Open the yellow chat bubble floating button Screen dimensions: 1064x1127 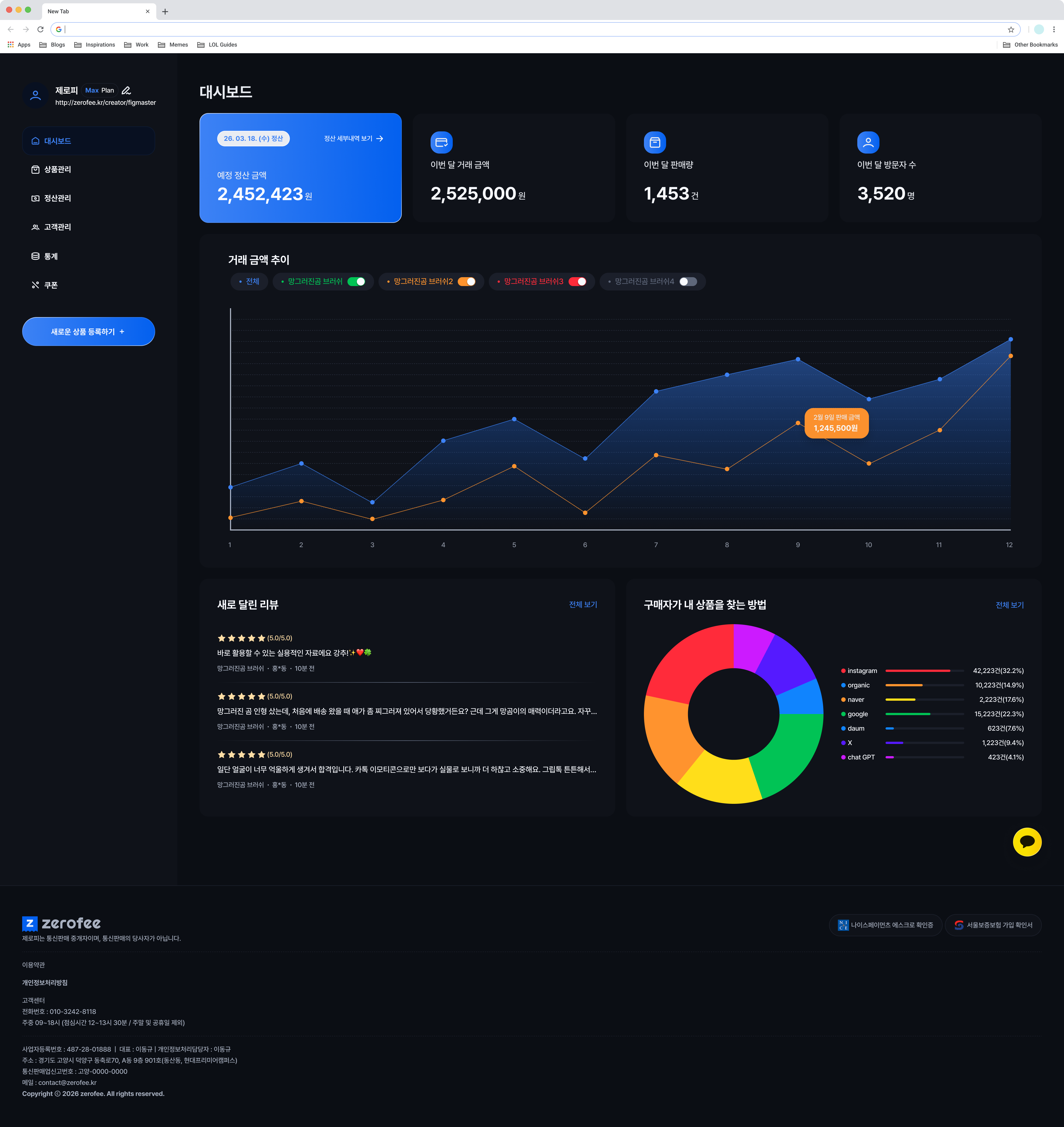(1027, 842)
